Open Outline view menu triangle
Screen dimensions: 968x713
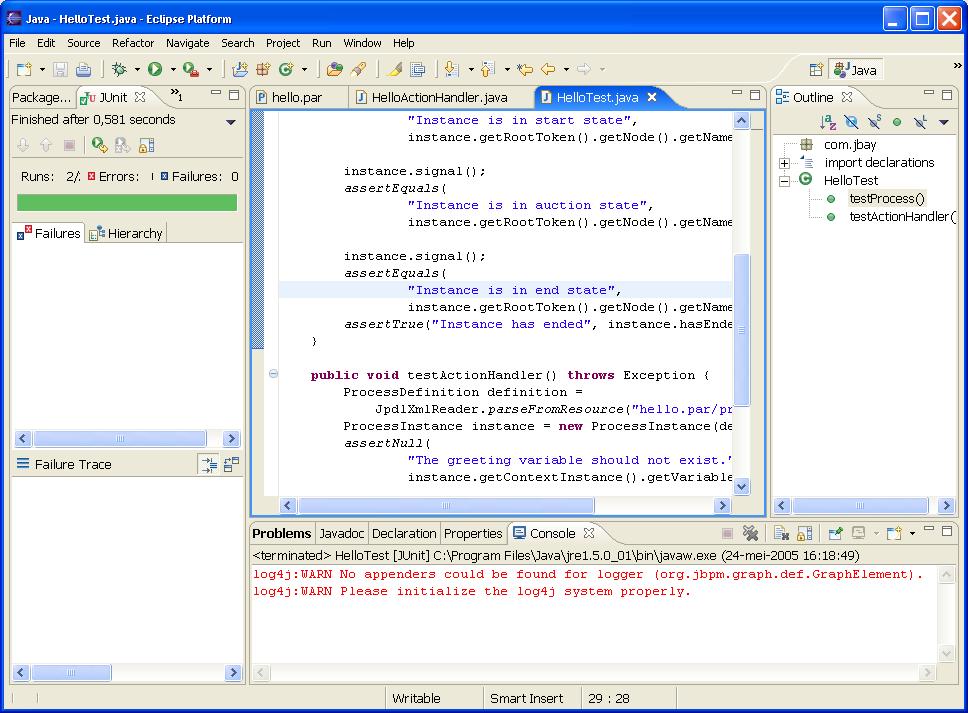943,122
